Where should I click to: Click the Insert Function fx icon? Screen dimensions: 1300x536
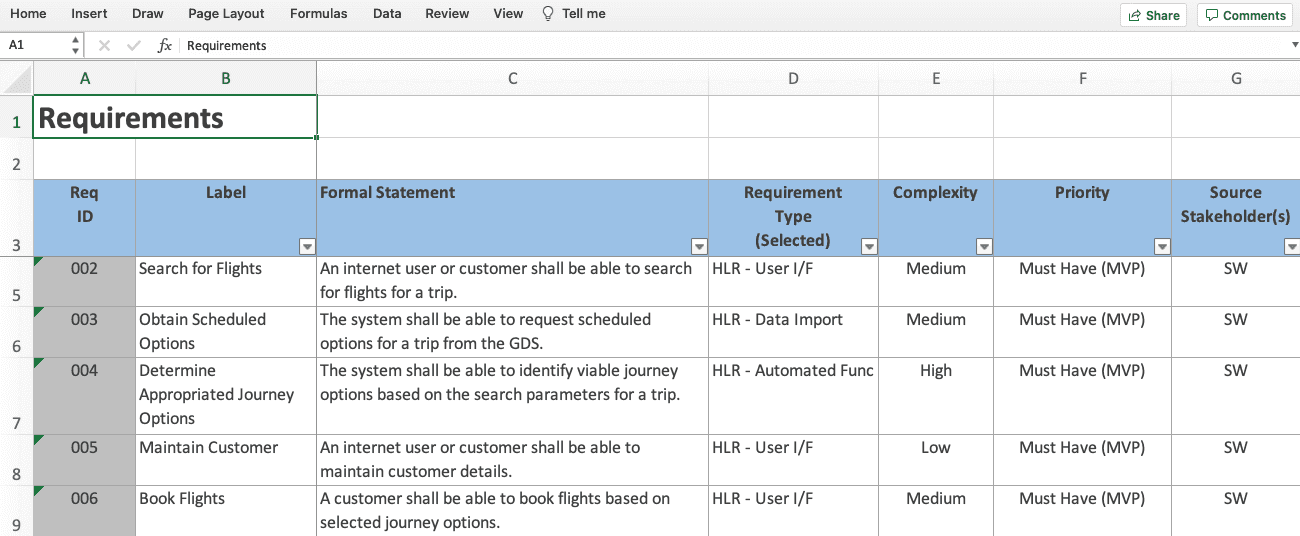(x=165, y=46)
